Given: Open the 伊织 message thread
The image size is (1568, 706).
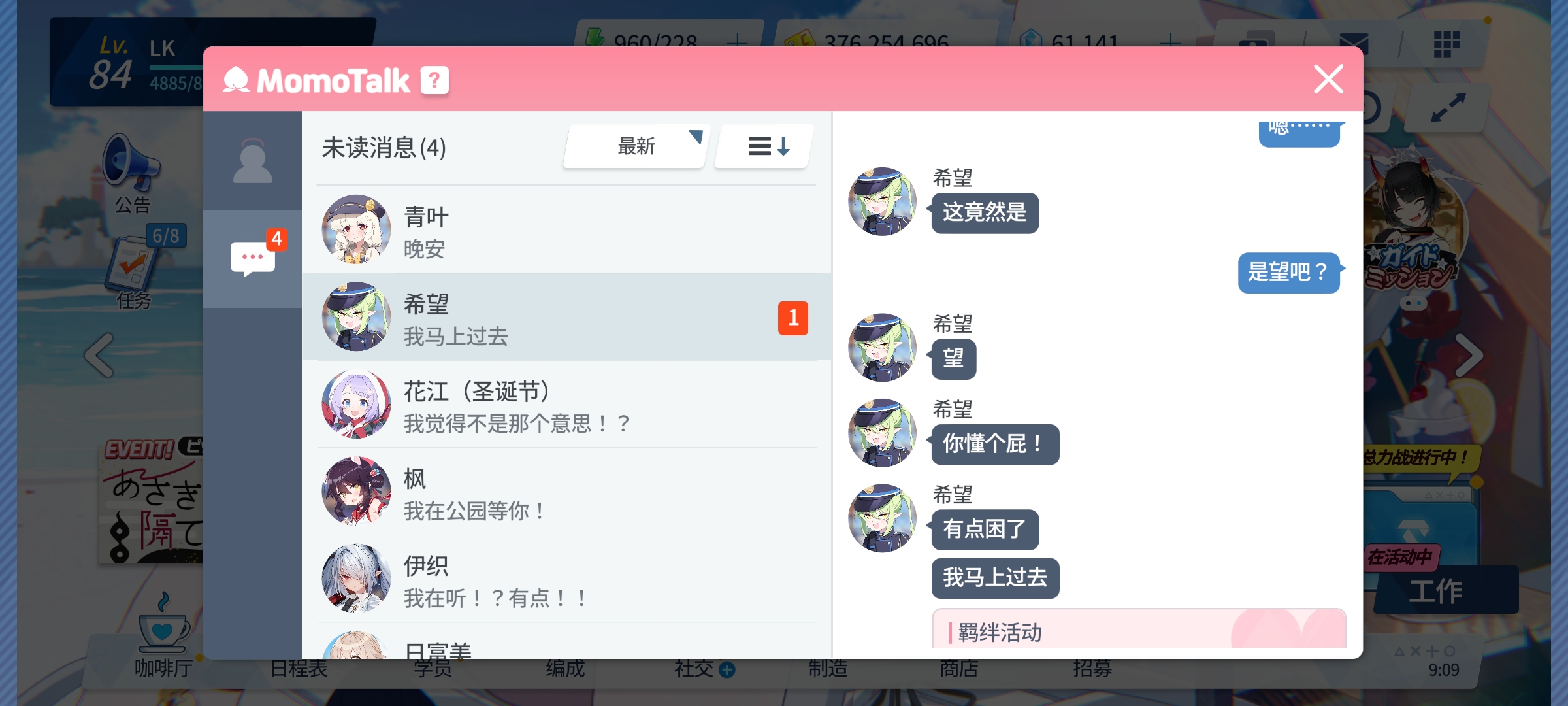Looking at the screenshot, I should click(566, 579).
